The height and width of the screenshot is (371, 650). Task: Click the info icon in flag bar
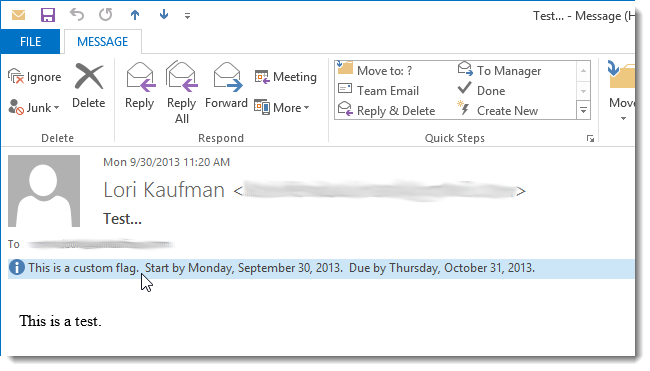click(17, 268)
